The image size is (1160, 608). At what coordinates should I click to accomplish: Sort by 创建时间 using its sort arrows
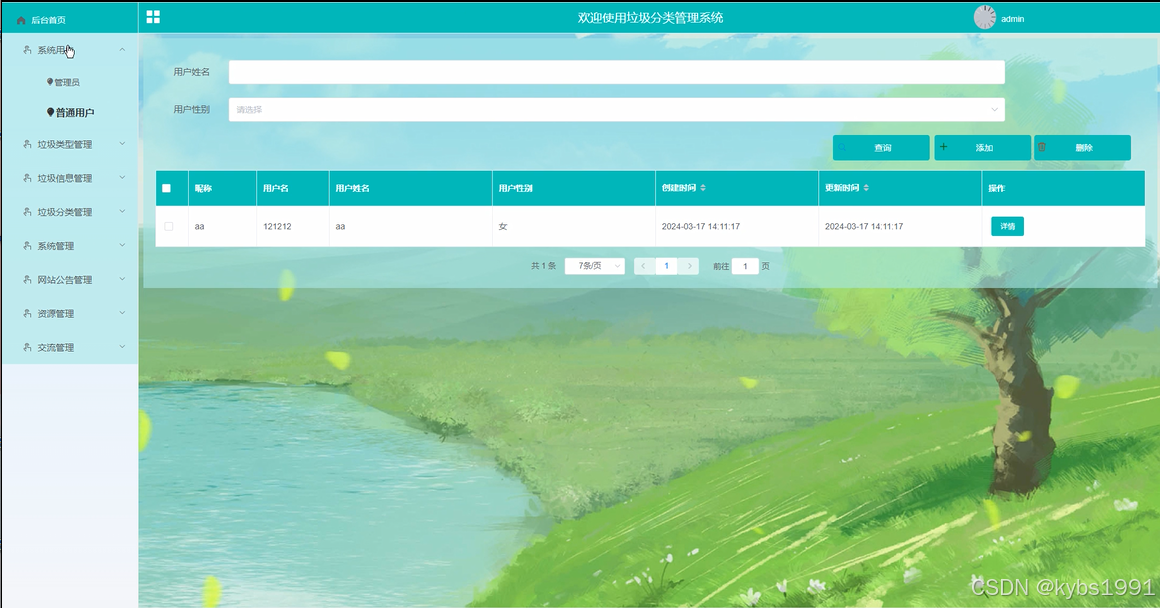tap(703, 188)
